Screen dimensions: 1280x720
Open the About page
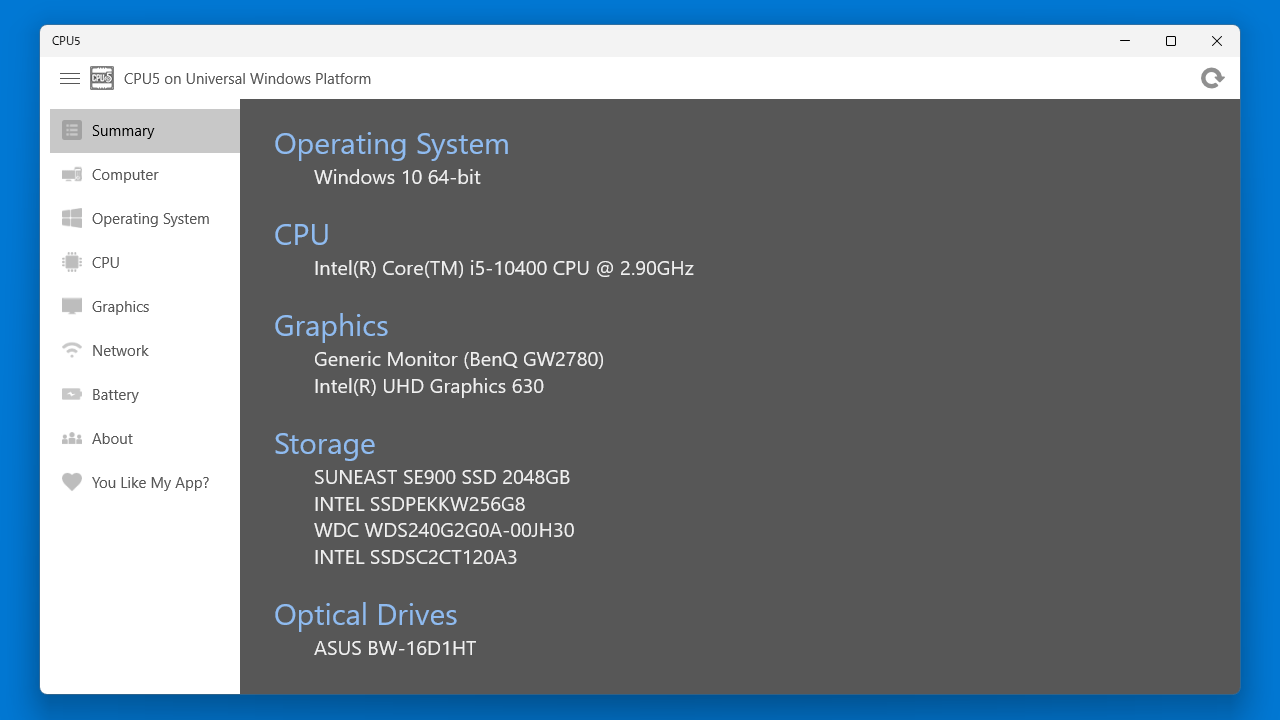[x=145, y=439]
